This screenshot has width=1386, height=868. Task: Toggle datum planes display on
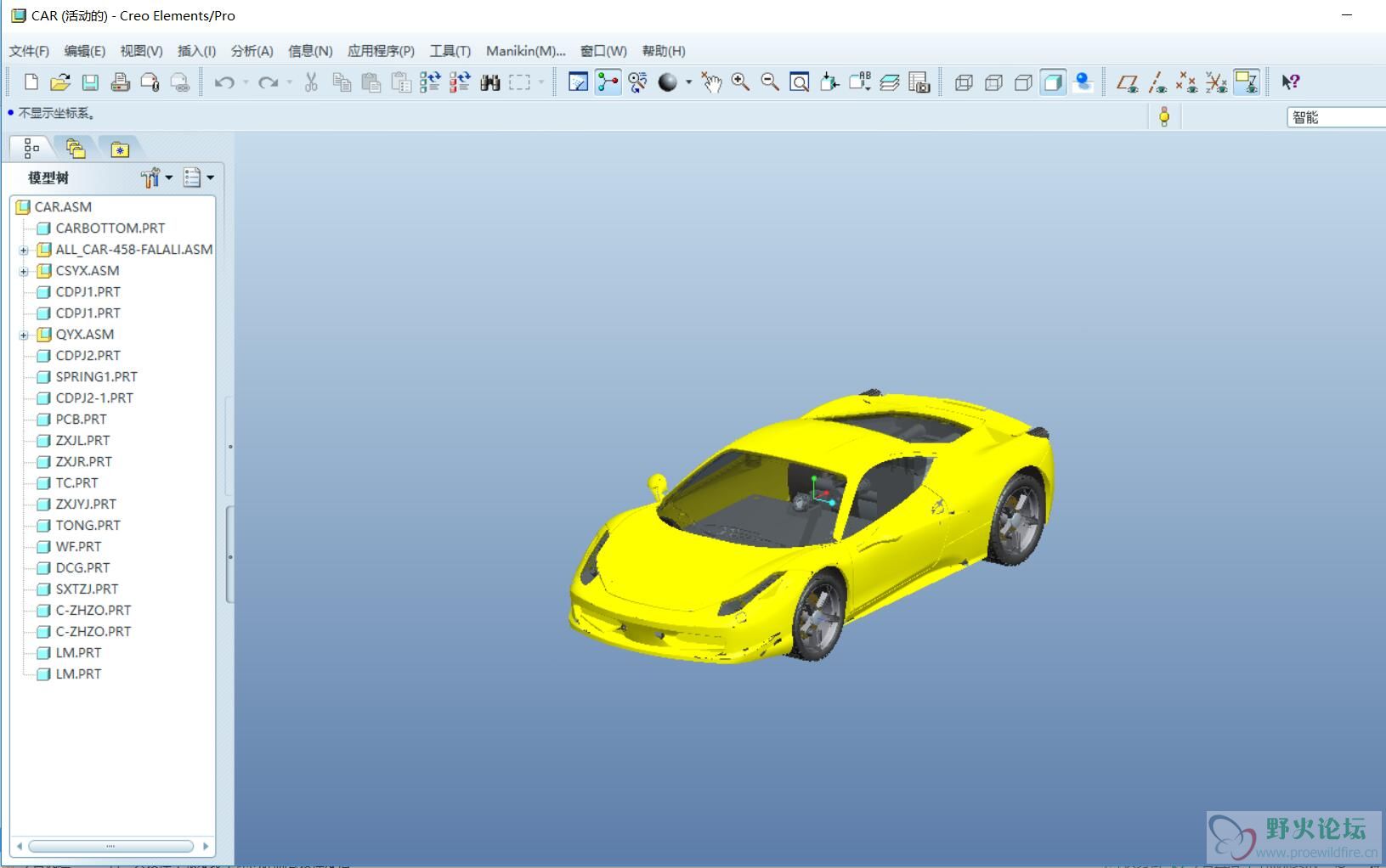pos(1128,82)
